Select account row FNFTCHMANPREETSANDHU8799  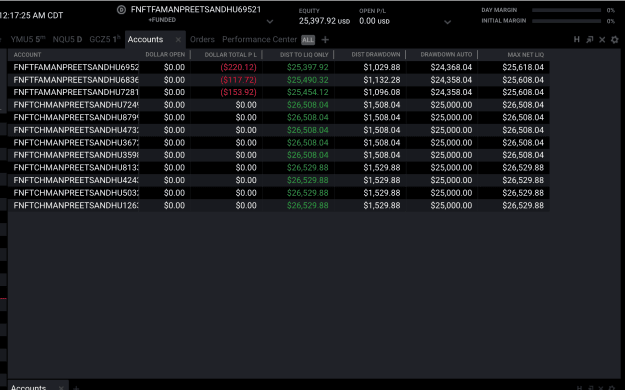[279, 117]
